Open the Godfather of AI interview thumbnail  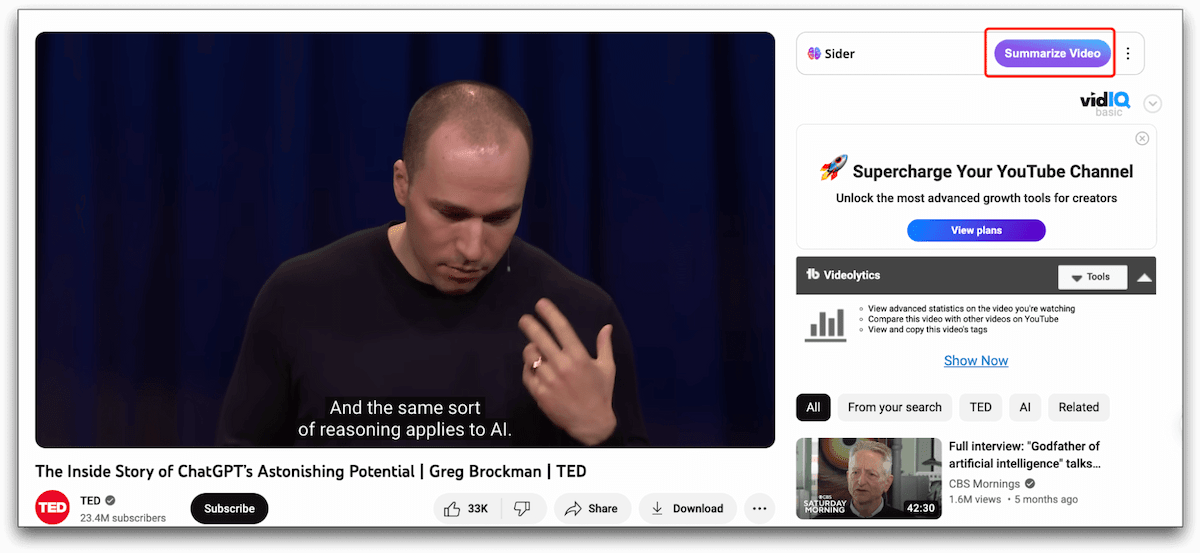coord(869,478)
